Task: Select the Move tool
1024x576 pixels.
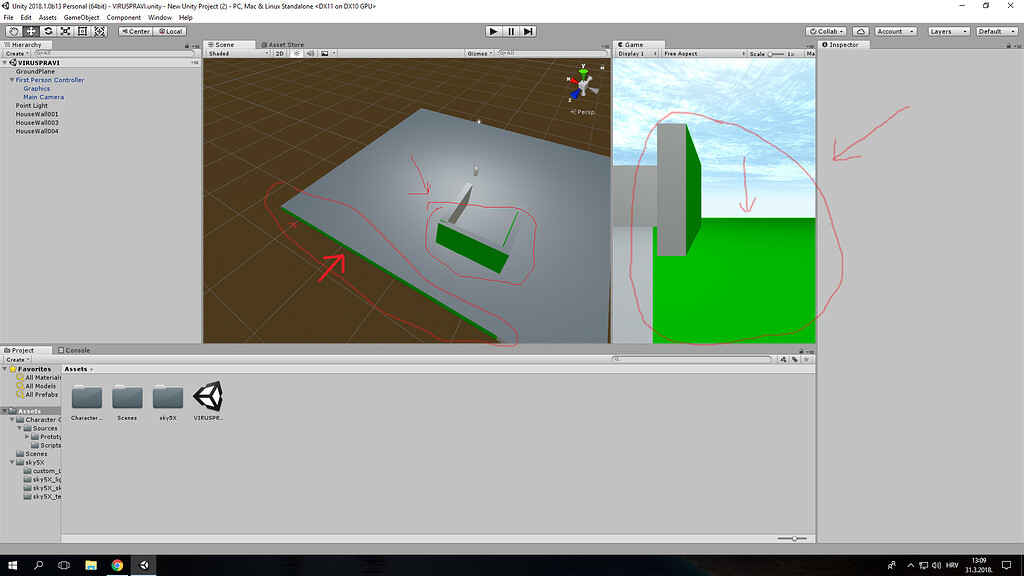Action: [31, 31]
